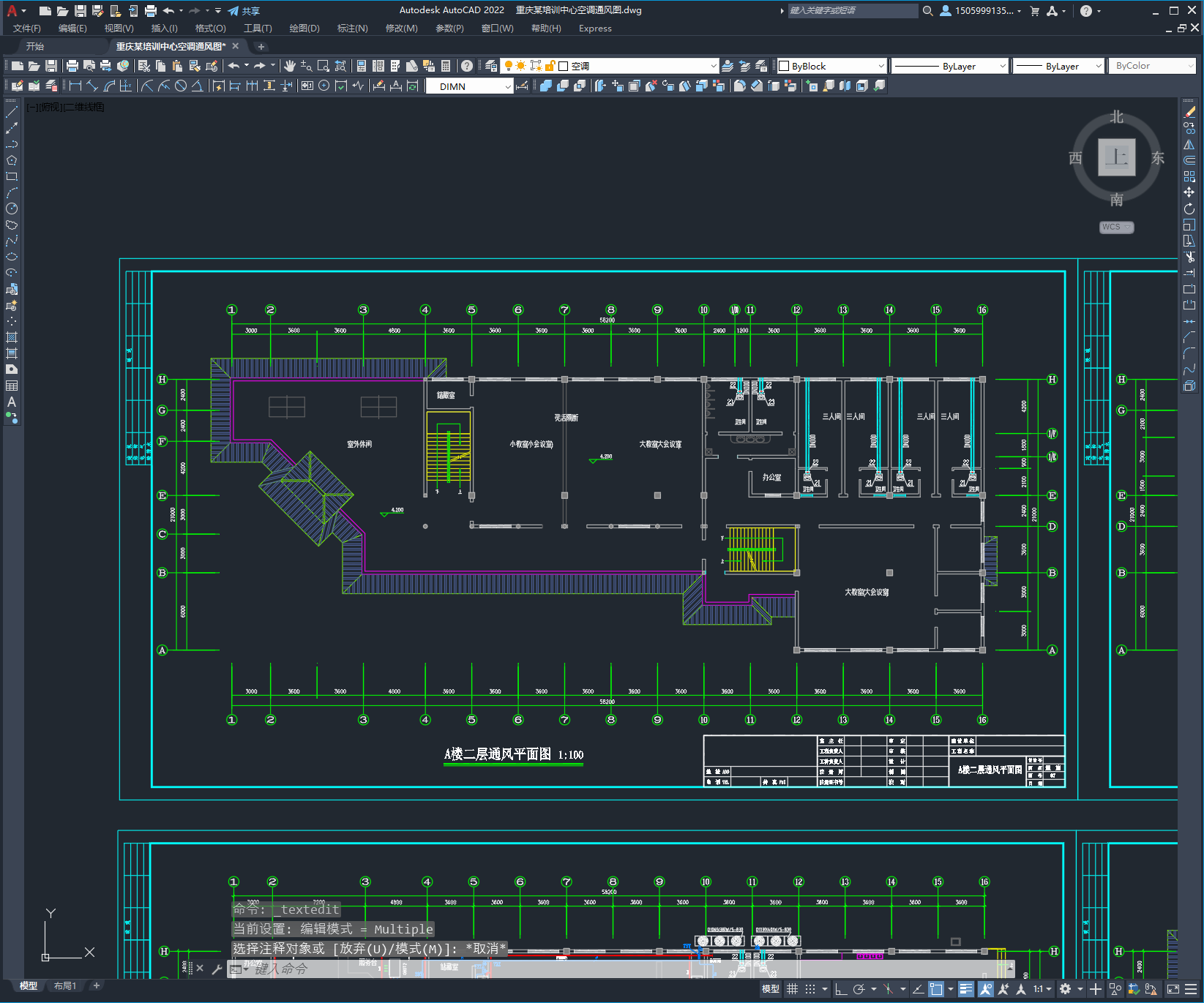Click the Plot printer icon
1204x1003 pixels.
72,66
